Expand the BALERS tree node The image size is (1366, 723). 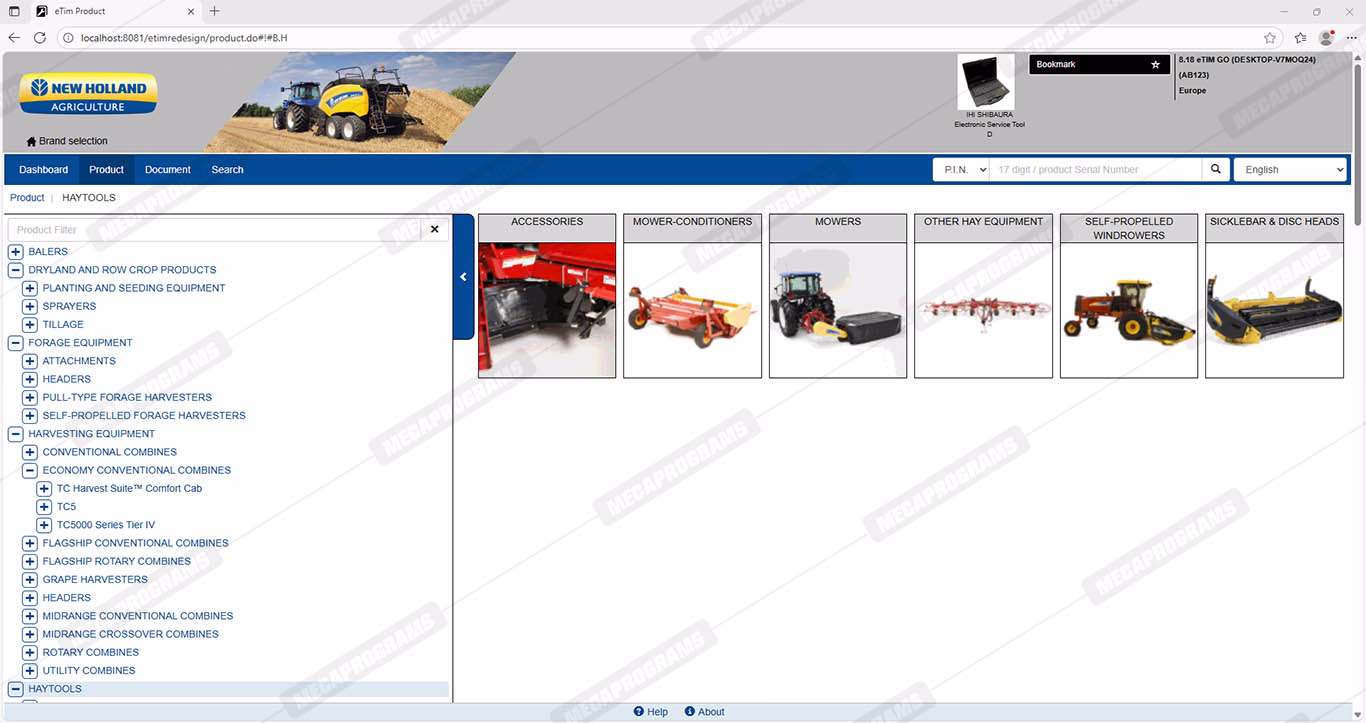pyautogui.click(x=16, y=252)
